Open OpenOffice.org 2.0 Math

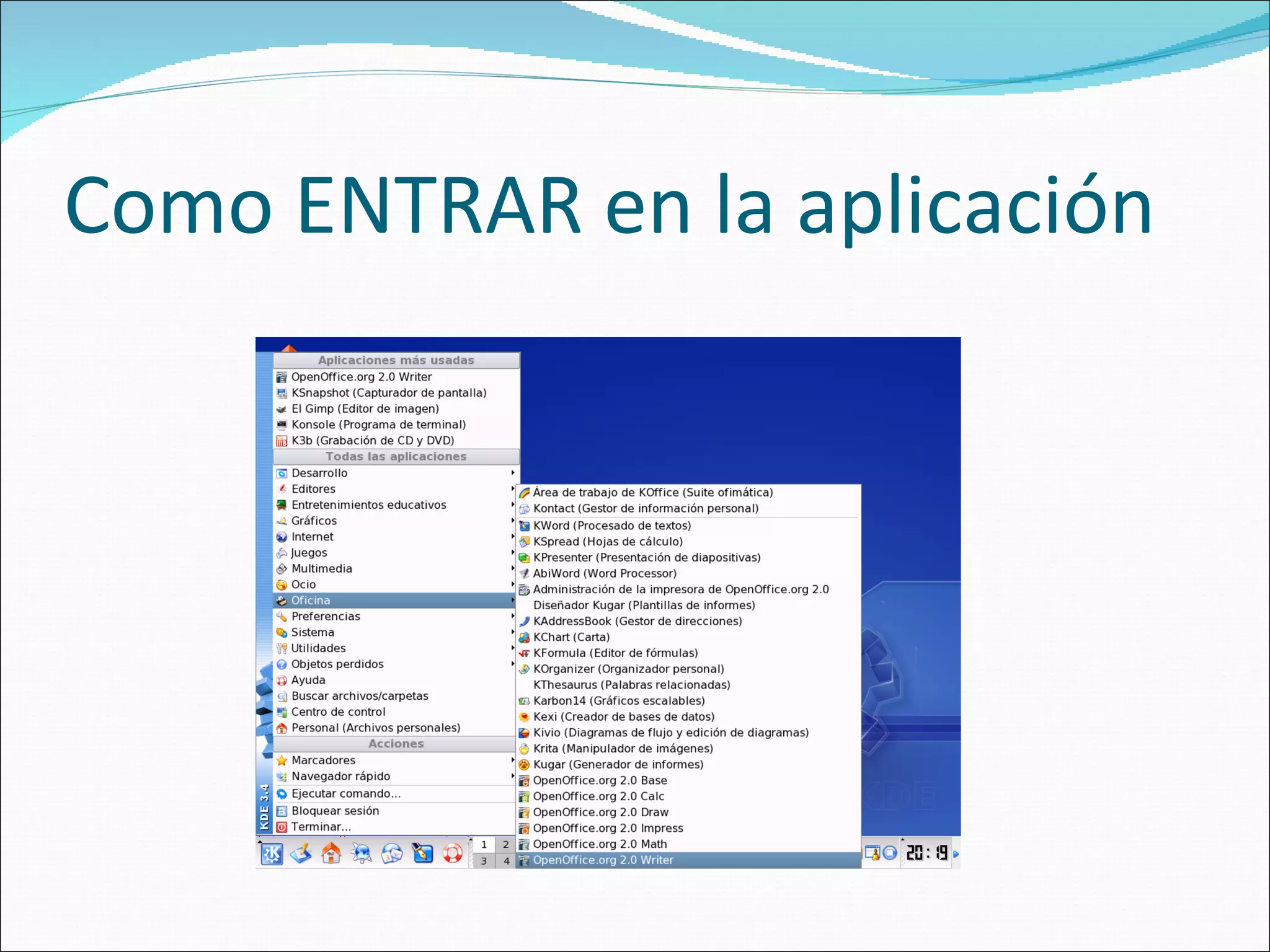click(x=688, y=844)
